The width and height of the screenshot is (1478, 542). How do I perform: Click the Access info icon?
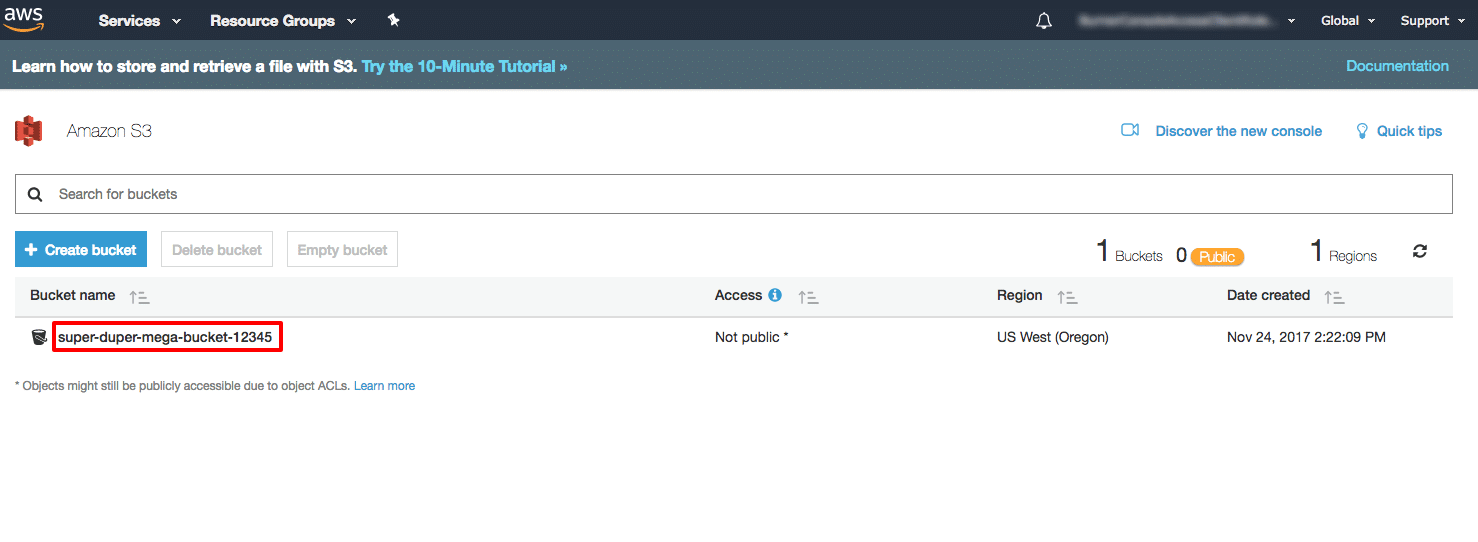(x=774, y=295)
